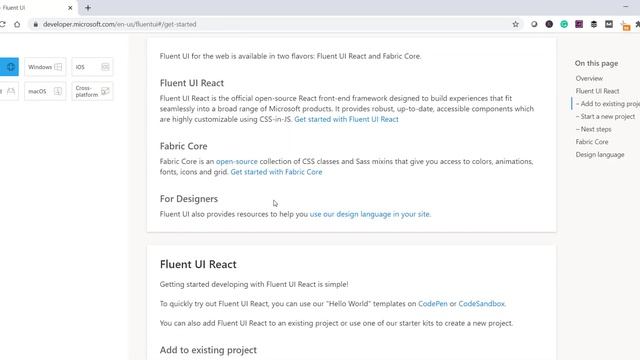Screen dimensions: 640x360
Task: Click the large Fluent UI React section heading
Action: [198, 264]
